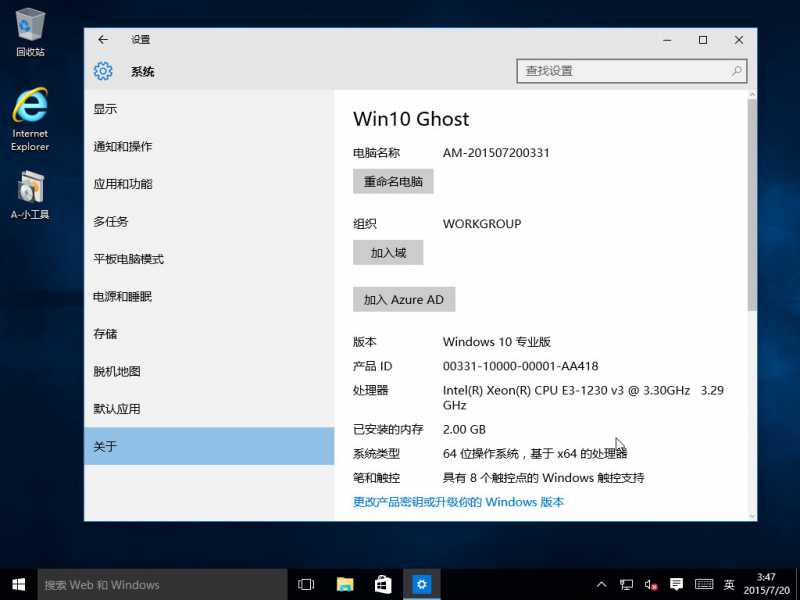Screen dimensions: 800x600
Task: Click the 2.00 GB memory value
Action: 464,430
